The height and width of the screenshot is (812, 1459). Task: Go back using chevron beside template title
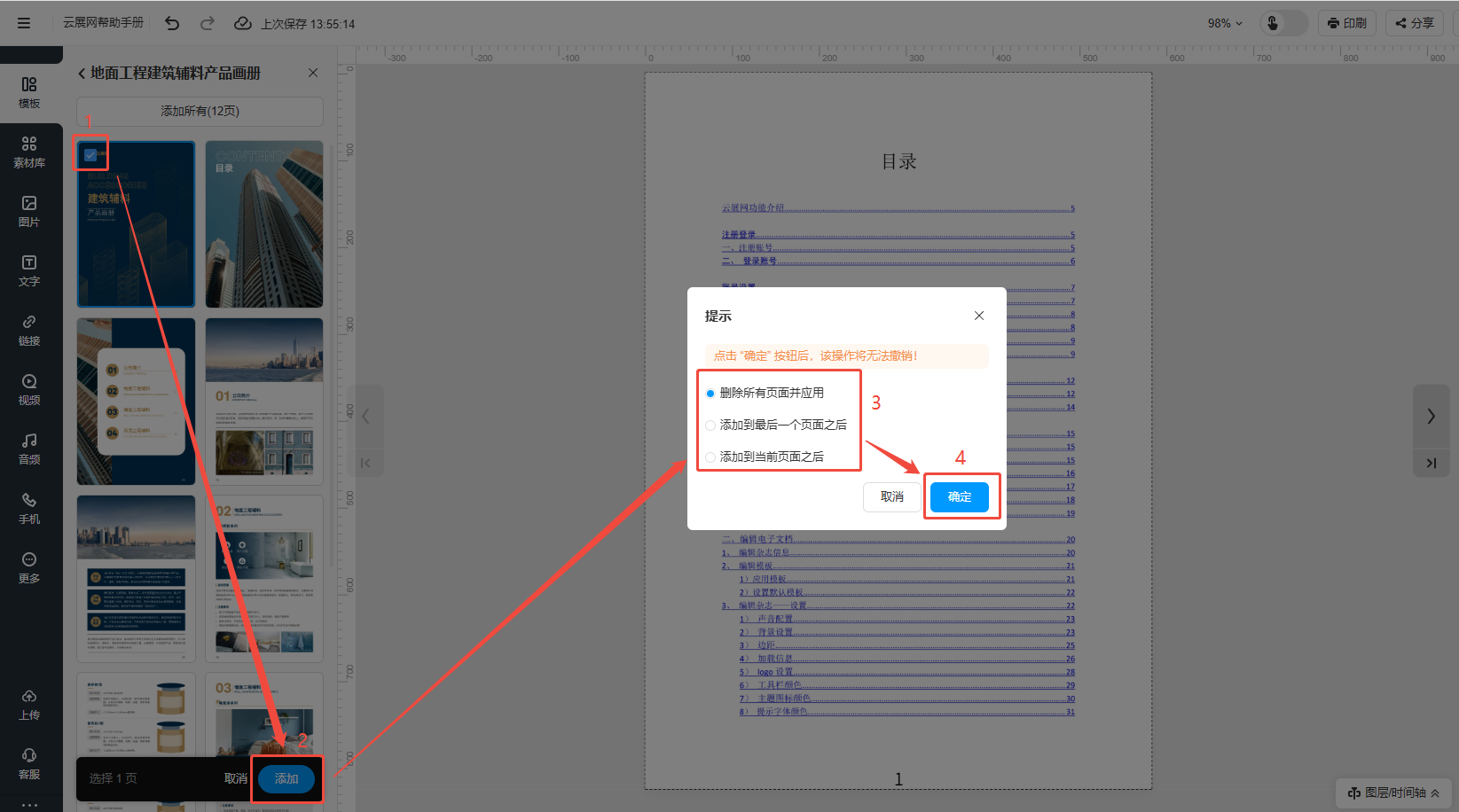click(82, 74)
